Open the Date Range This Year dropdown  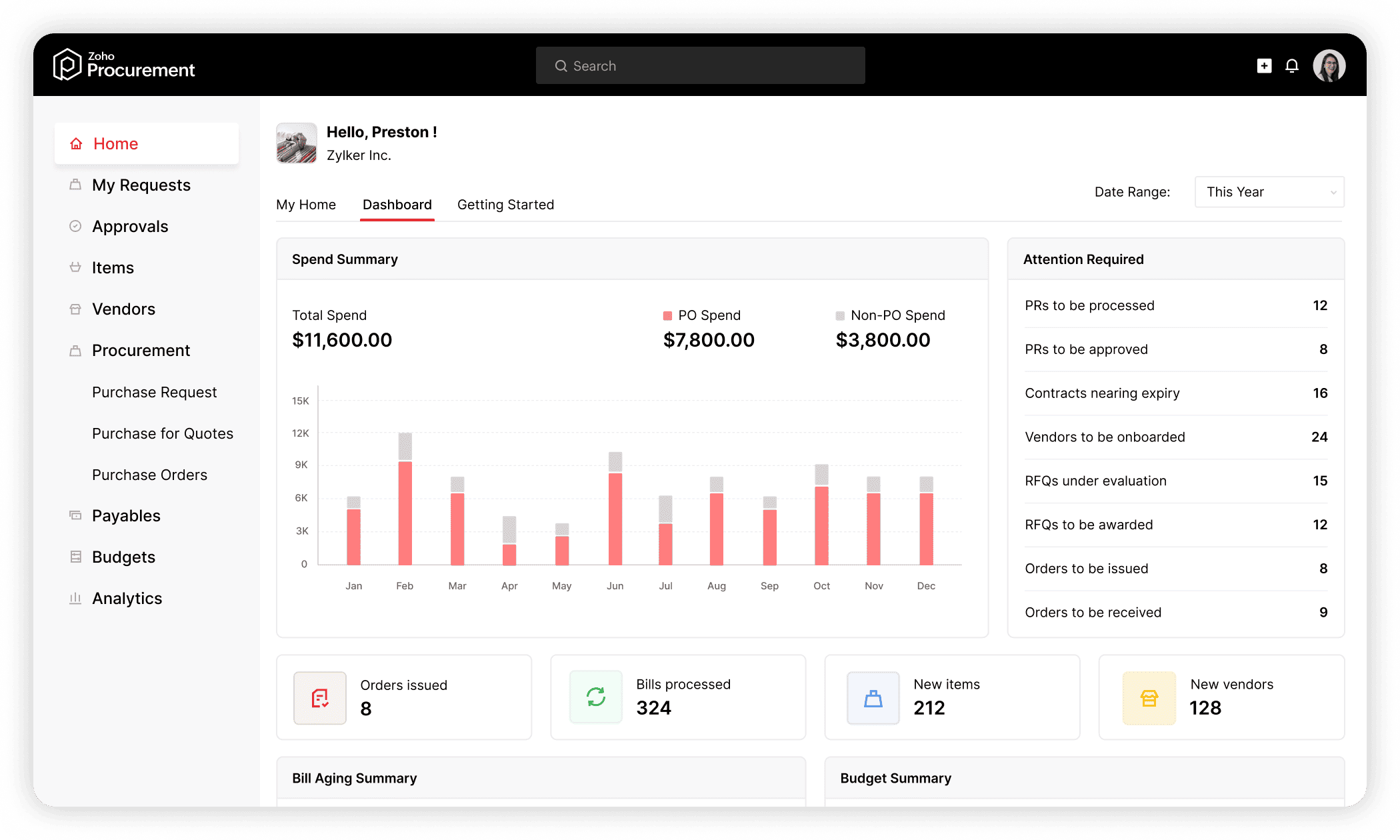point(1269,192)
